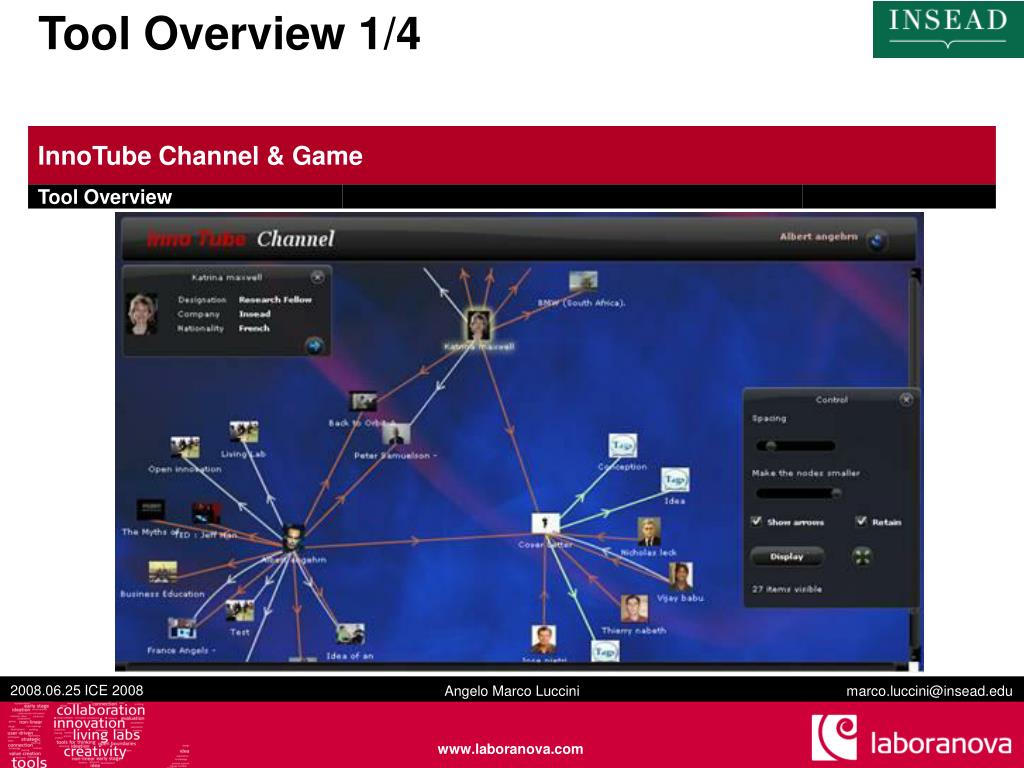The height and width of the screenshot is (768, 1024).
Task: Select the Open innovation node
Action: (x=185, y=447)
